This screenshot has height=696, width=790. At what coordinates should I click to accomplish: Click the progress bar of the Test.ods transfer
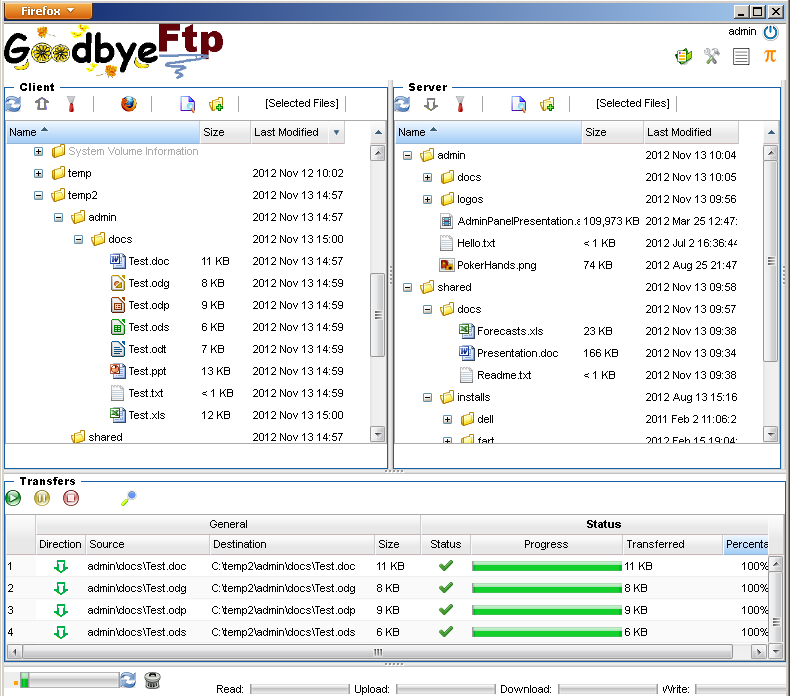pos(547,632)
